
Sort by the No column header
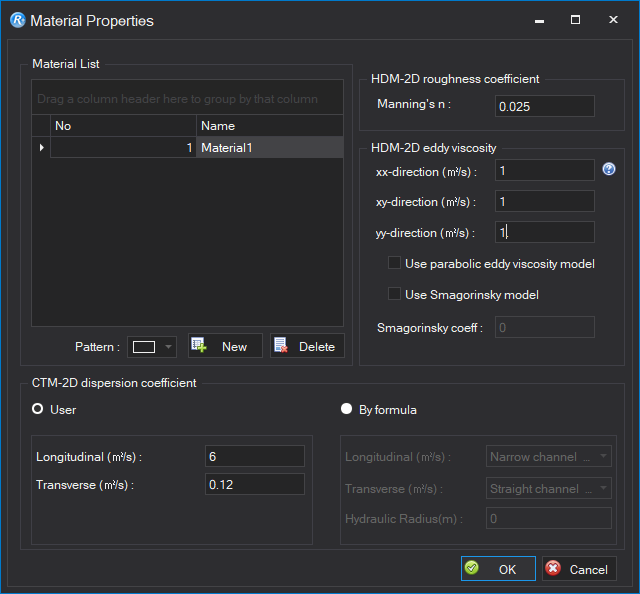pos(122,126)
